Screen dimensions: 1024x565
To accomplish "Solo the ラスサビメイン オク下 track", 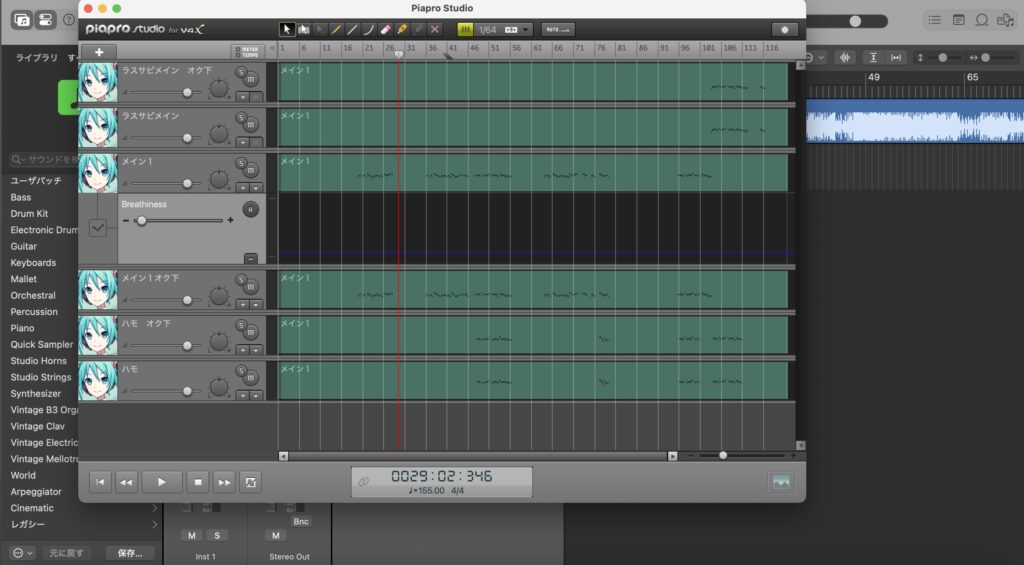I will pos(240,72).
